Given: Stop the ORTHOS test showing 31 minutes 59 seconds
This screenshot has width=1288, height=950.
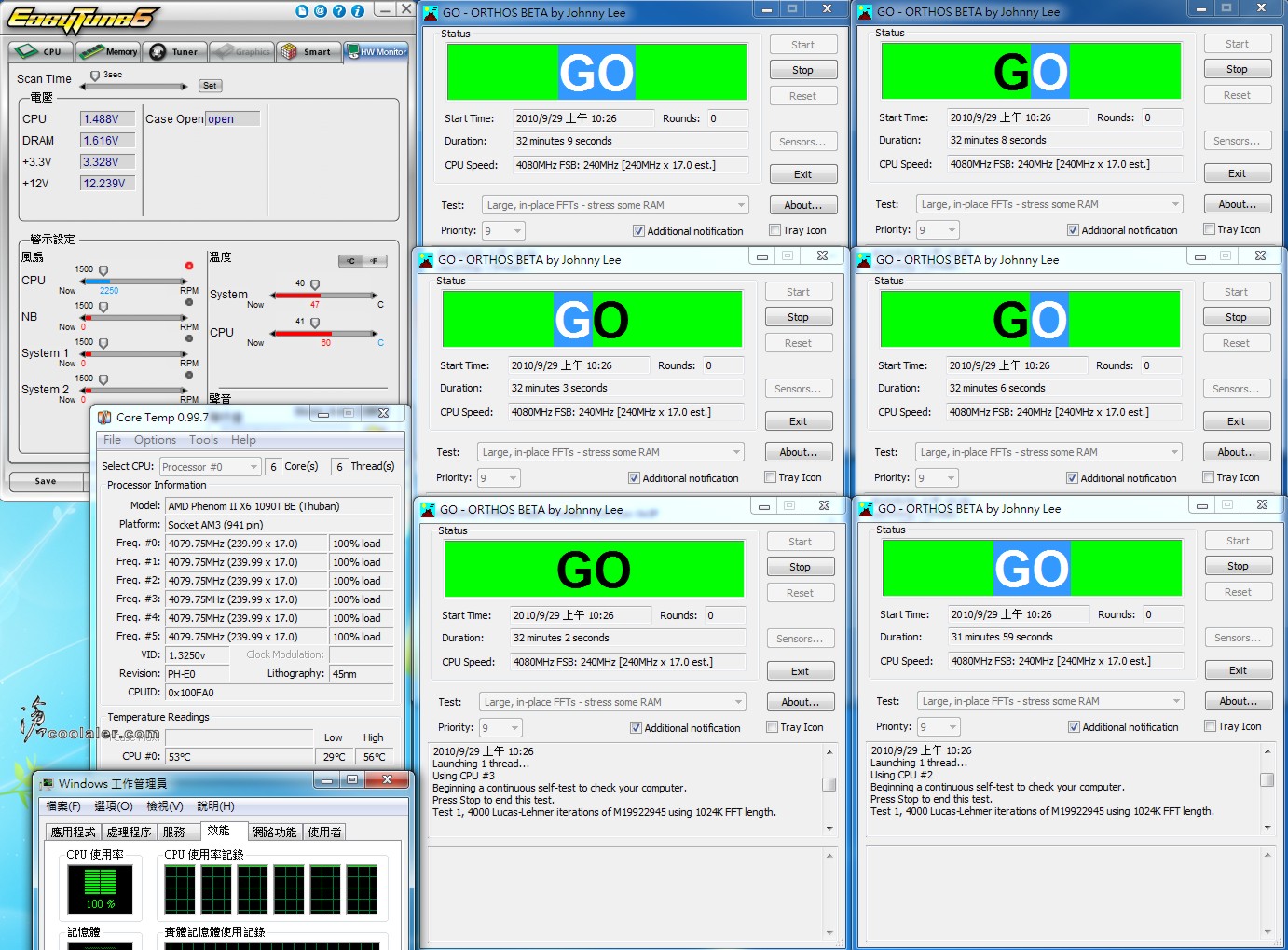Looking at the screenshot, I should [1238, 566].
